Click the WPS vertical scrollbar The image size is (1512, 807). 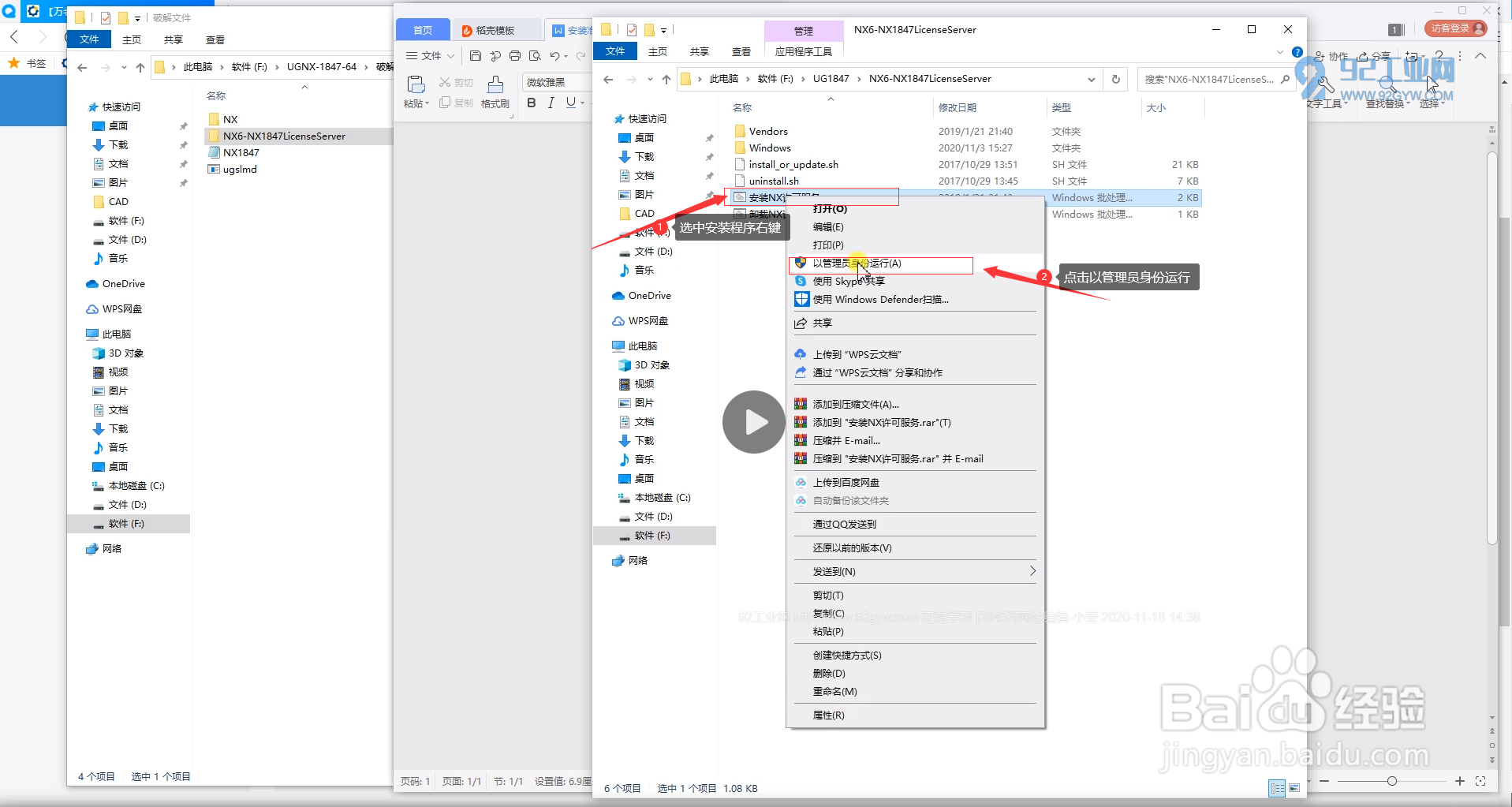coord(1491,347)
